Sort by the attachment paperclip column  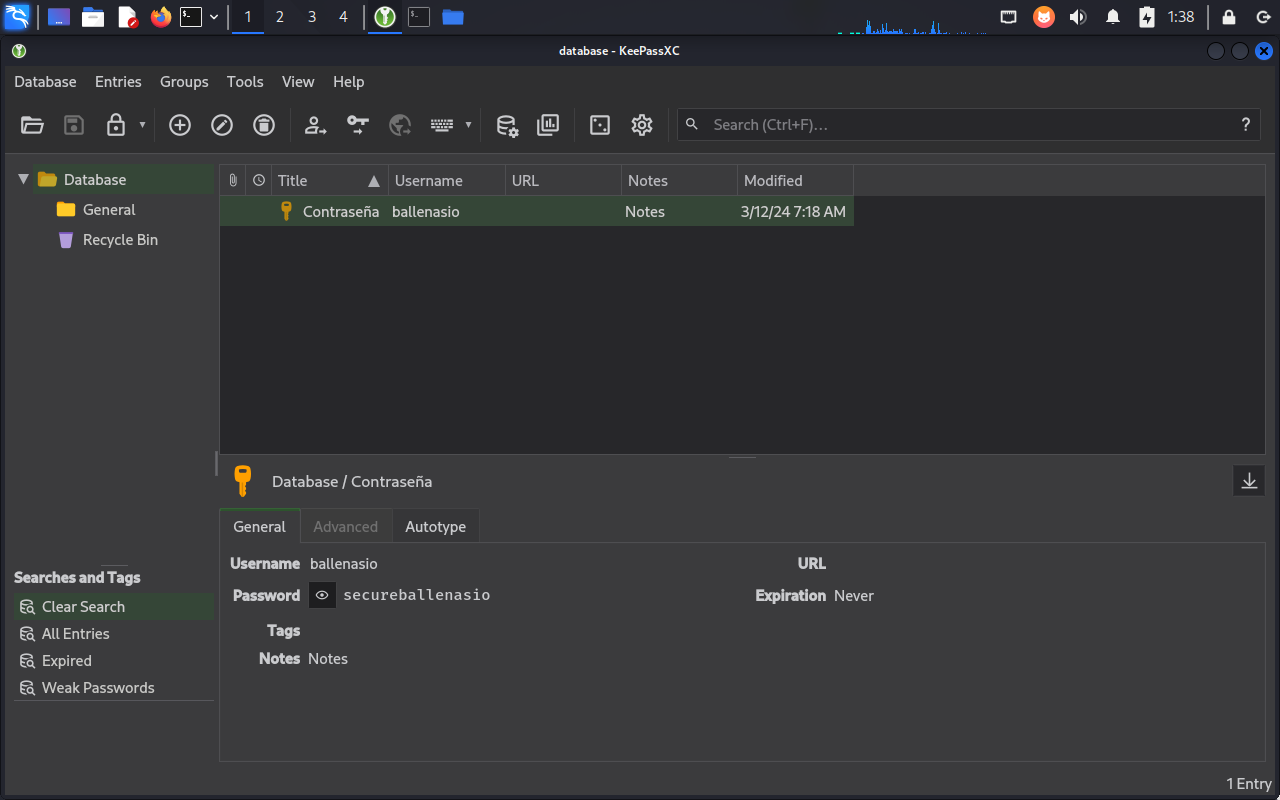(233, 181)
